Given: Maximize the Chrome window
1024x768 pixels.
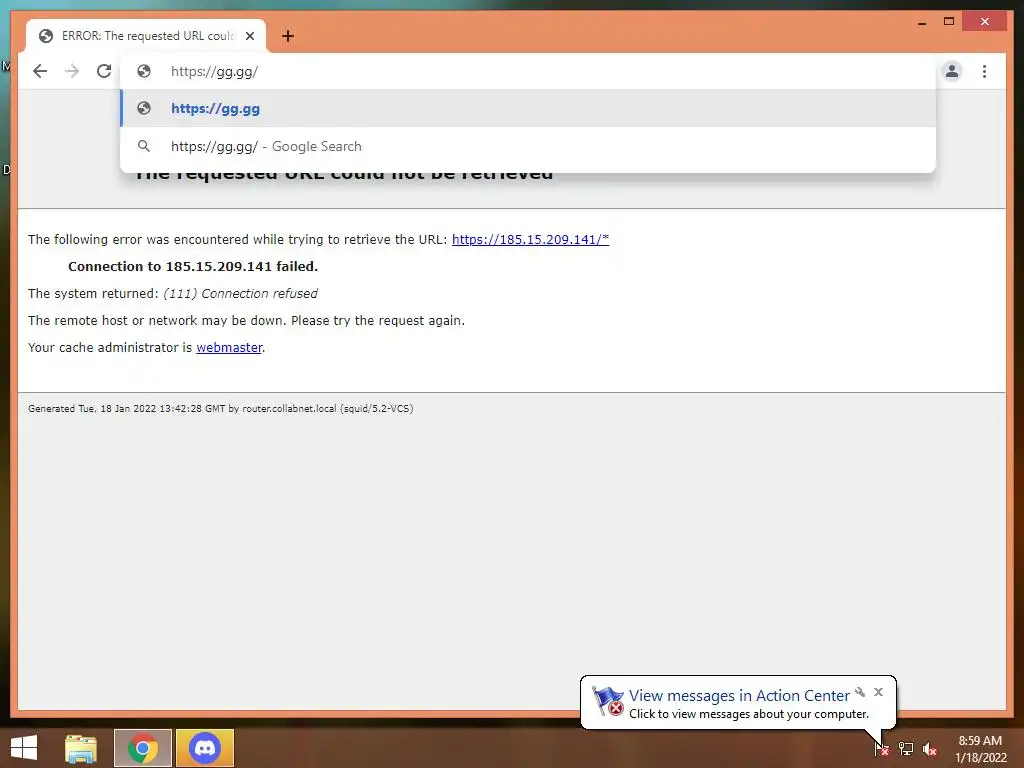Looking at the screenshot, I should [x=949, y=22].
